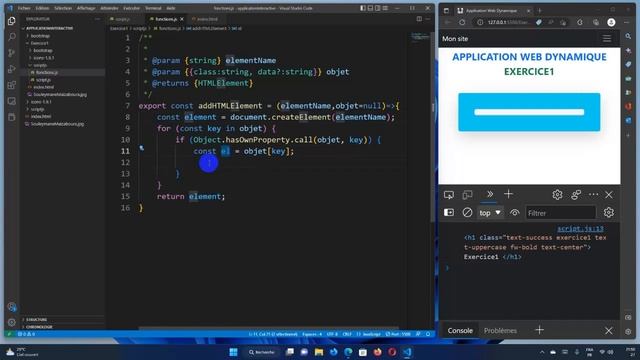Screen dimensions: 640x360
Task: Select the Console tab in DevTools drawer
Action: point(460,331)
